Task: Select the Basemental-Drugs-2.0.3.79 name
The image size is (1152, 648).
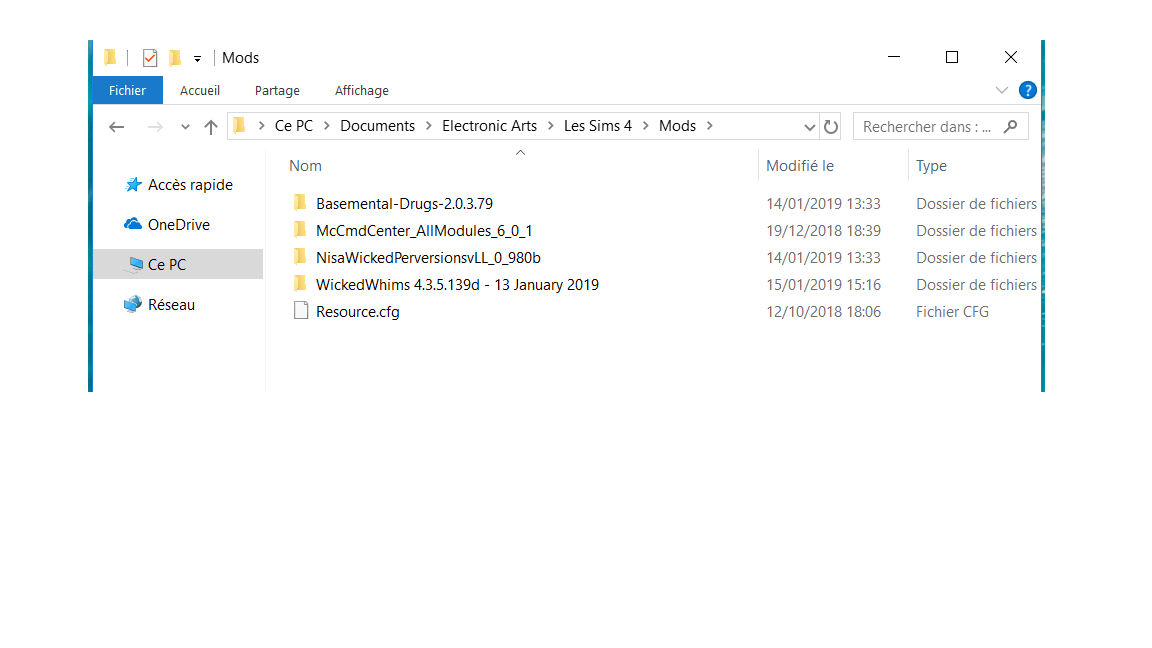Action: (404, 204)
